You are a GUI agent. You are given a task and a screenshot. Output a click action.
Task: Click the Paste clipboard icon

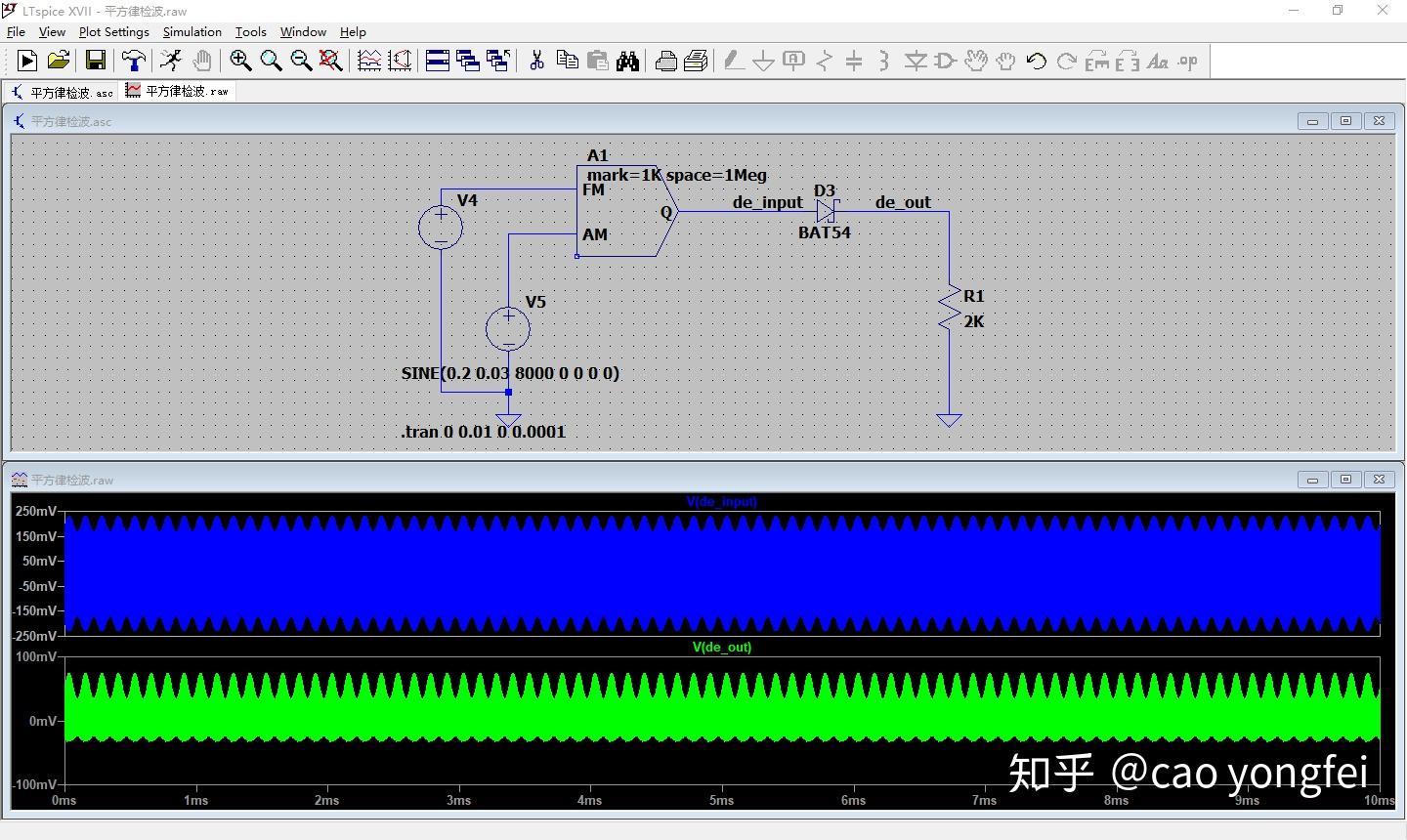coord(597,61)
